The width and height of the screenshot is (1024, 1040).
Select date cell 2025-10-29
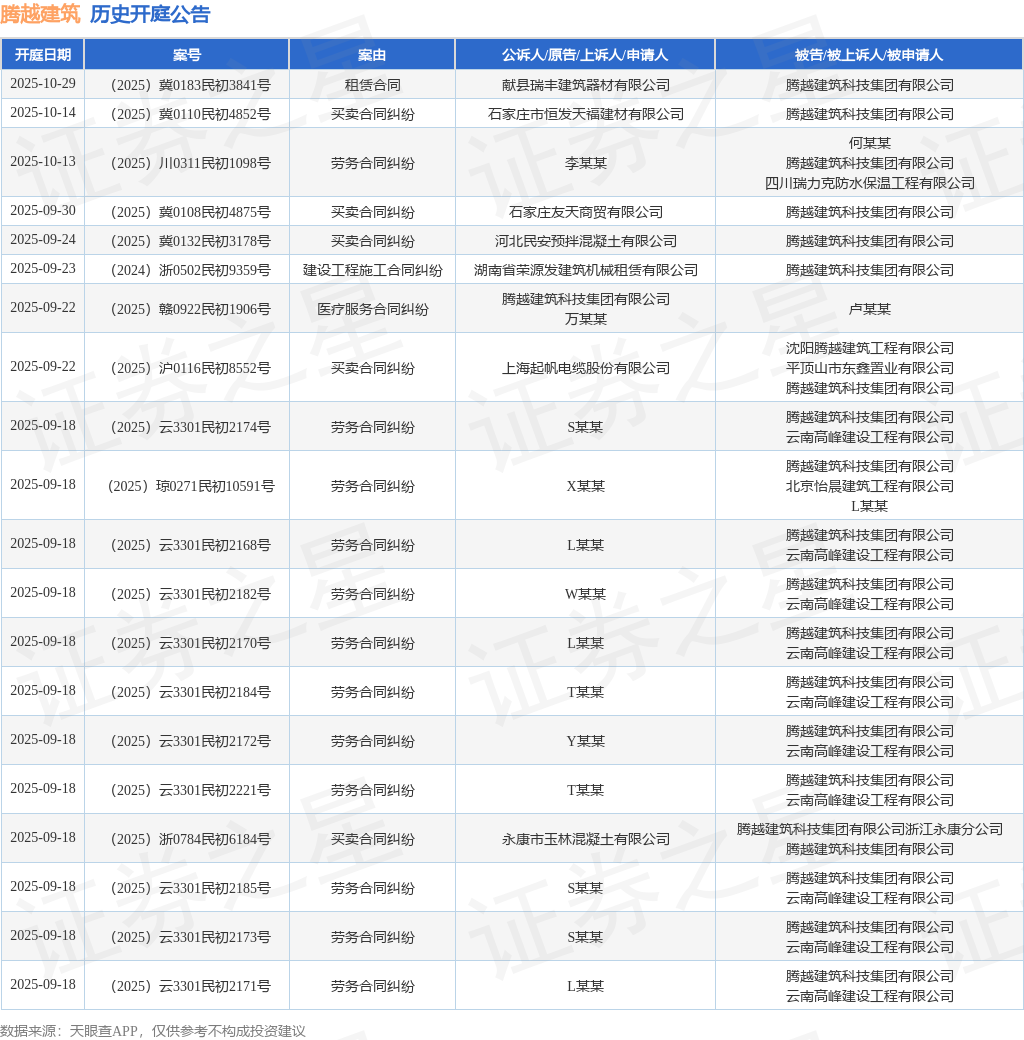click(42, 84)
